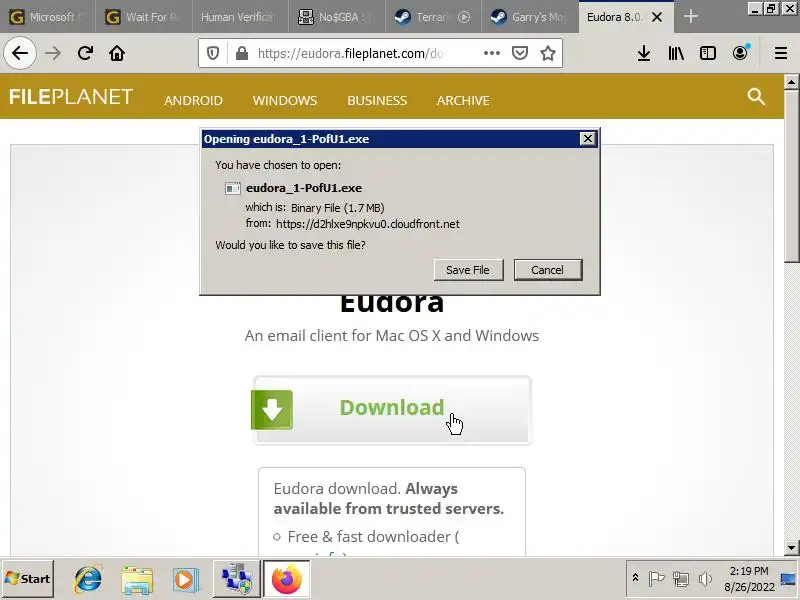This screenshot has height=600, width=800.
Task: Open Firefox account menu
Action: point(740,53)
